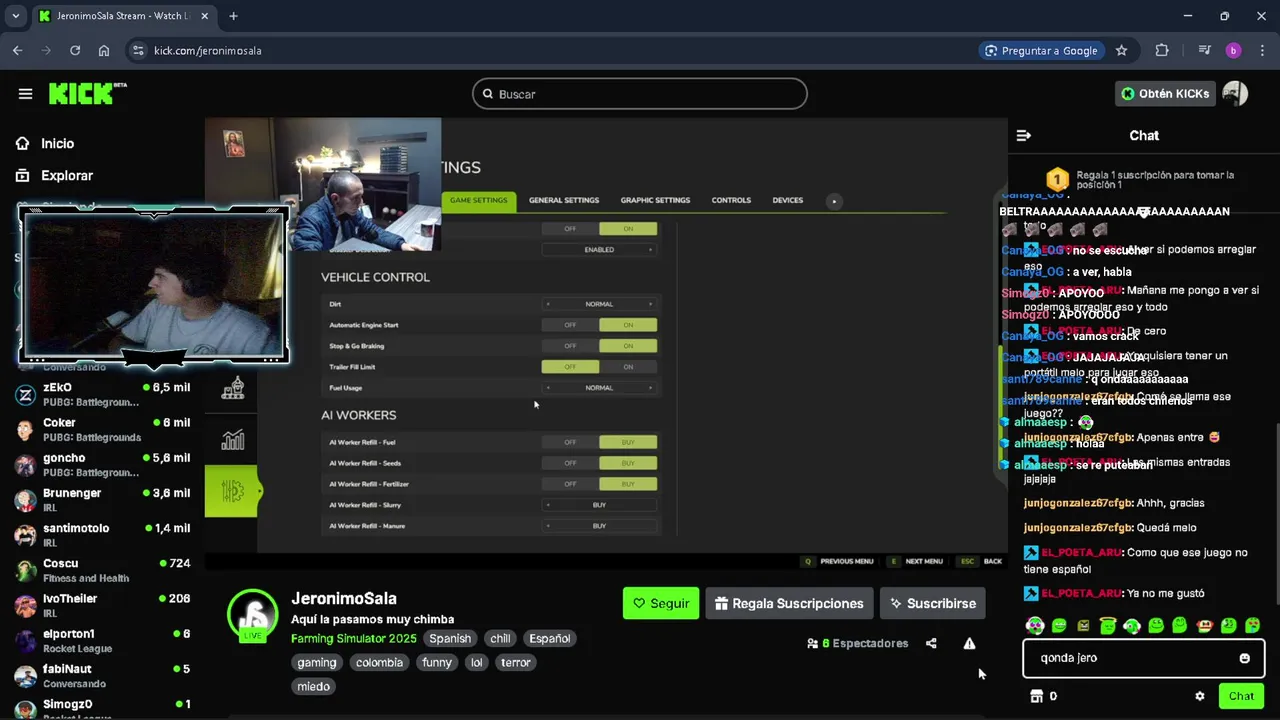The height and width of the screenshot is (720, 1280).
Task: Open the fabiNaut channel in the sidebar
Action: point(102,676)
